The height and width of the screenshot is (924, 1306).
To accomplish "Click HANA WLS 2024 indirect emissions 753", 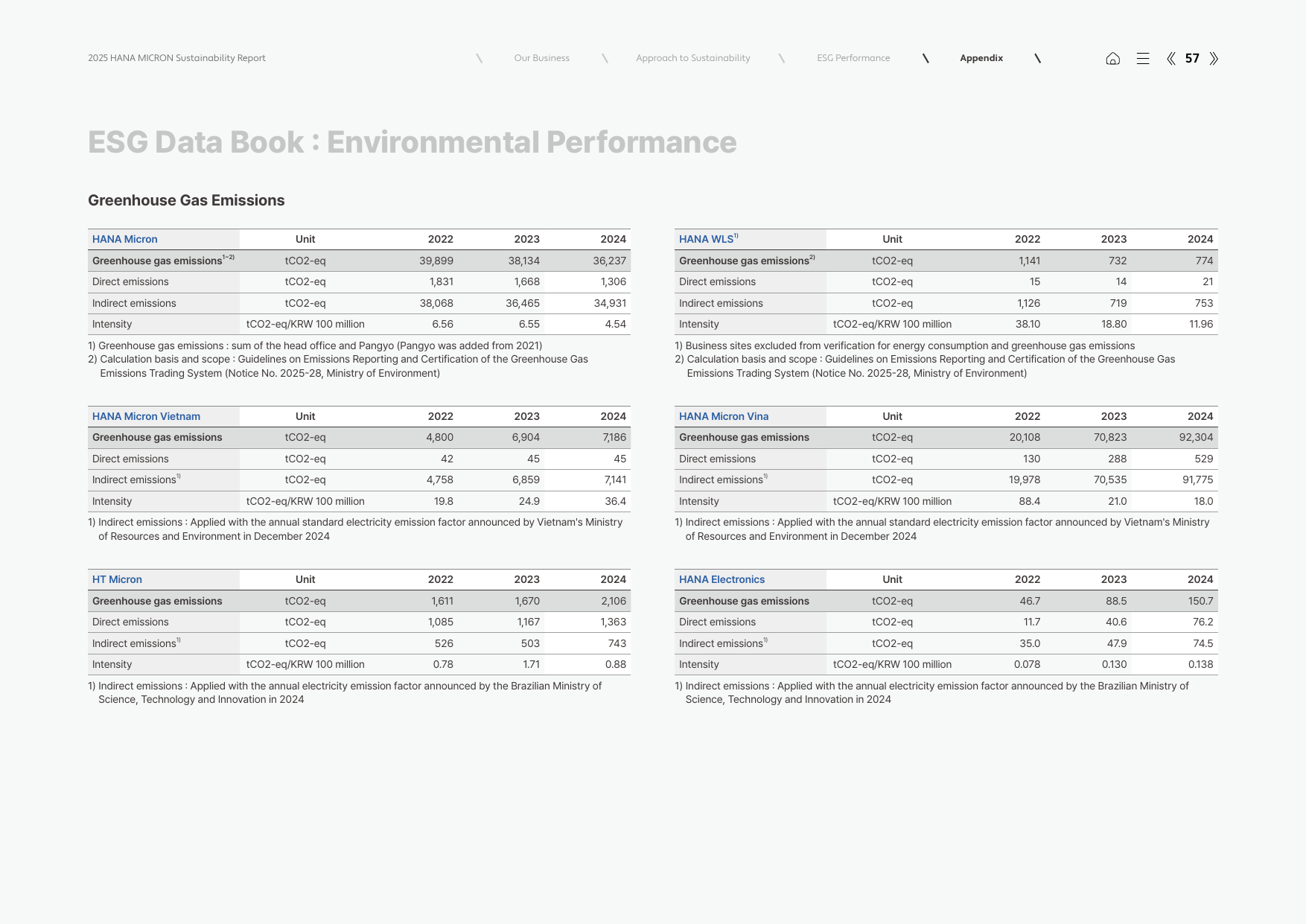I will 1204,303.
